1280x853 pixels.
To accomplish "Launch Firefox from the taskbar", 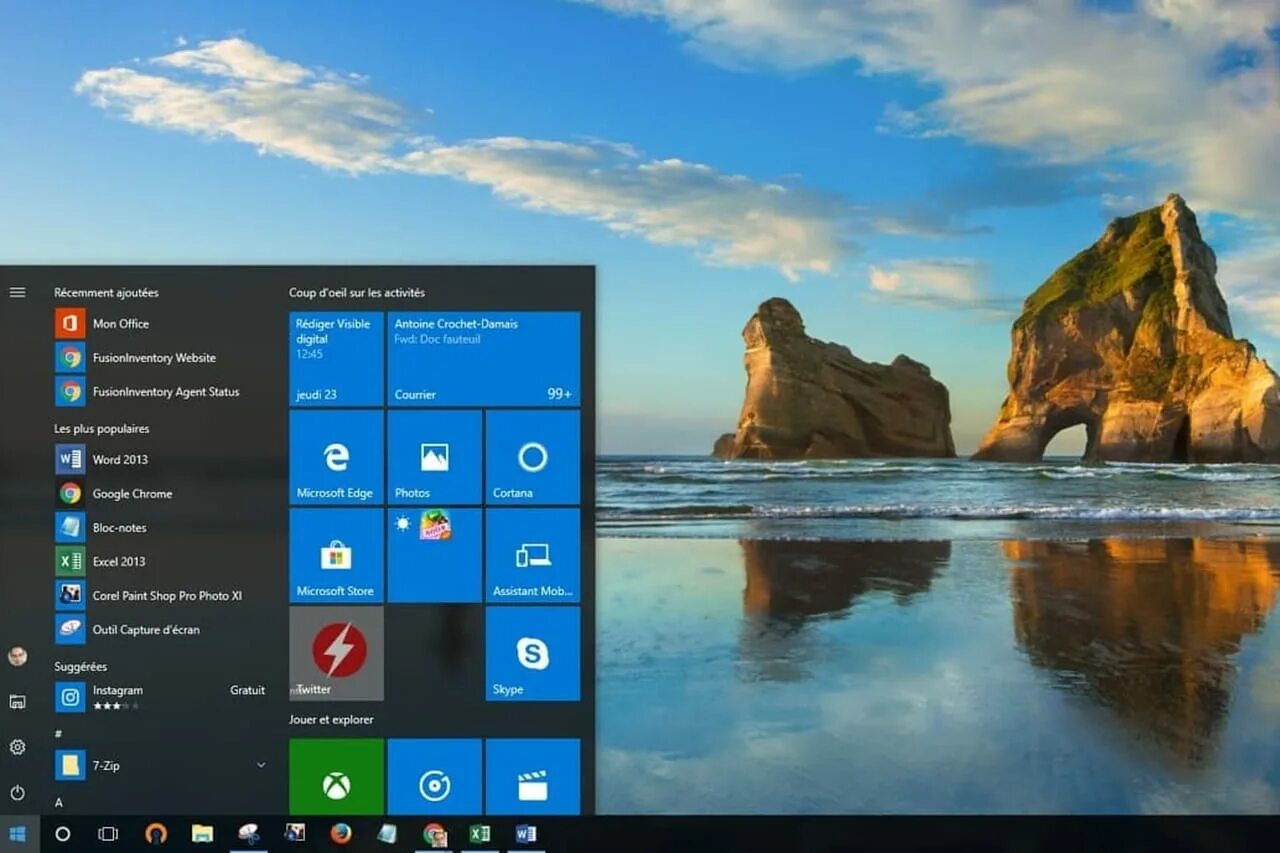I will (341, 834).
